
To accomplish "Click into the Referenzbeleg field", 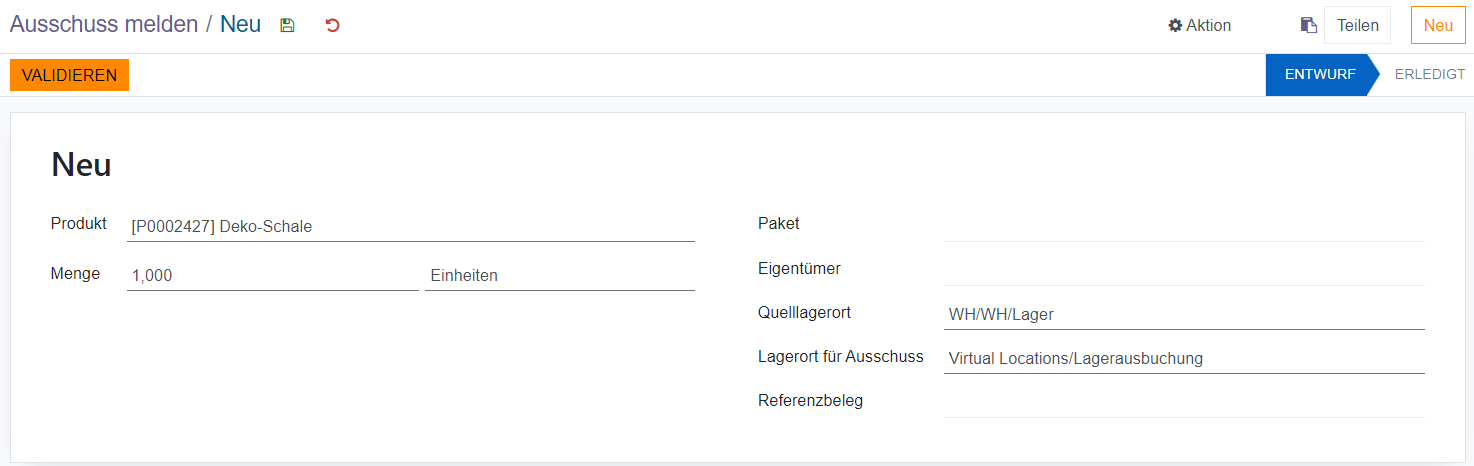I will click(1183, 402).
